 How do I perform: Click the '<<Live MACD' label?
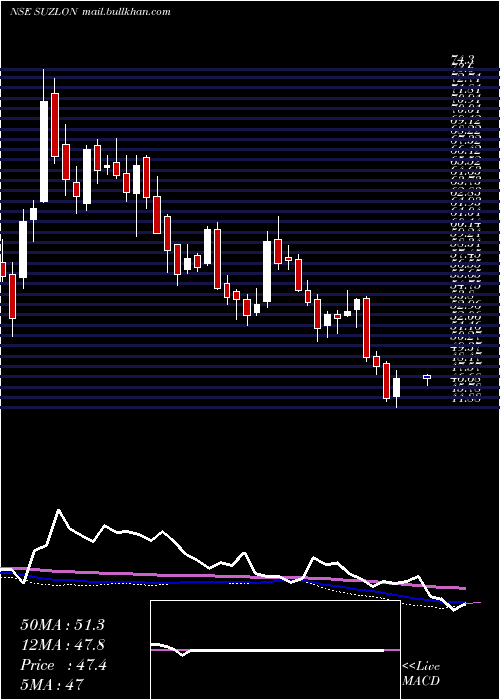[421, 674]
